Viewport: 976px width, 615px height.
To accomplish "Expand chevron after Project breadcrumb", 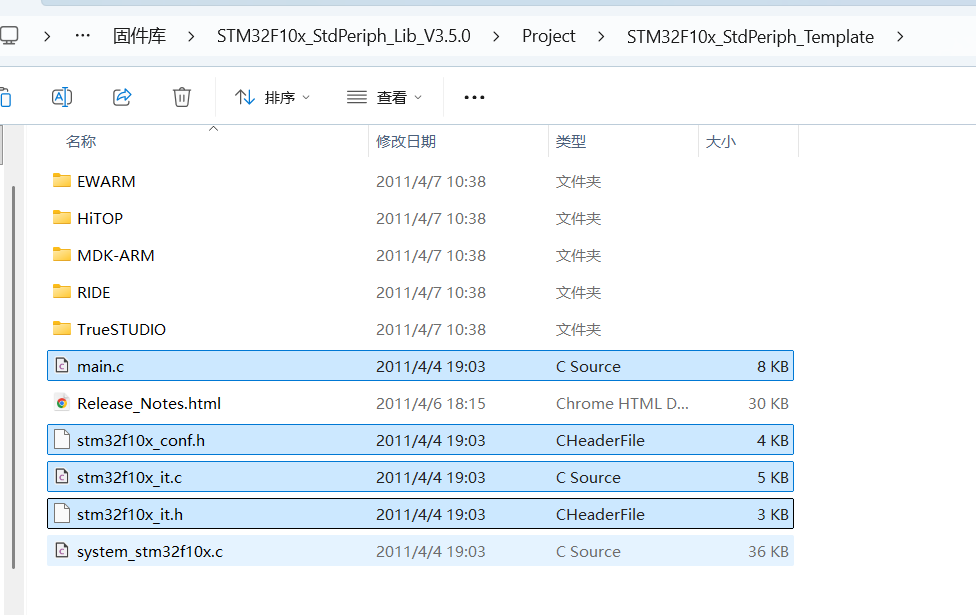I will click(x=601, y=37).
